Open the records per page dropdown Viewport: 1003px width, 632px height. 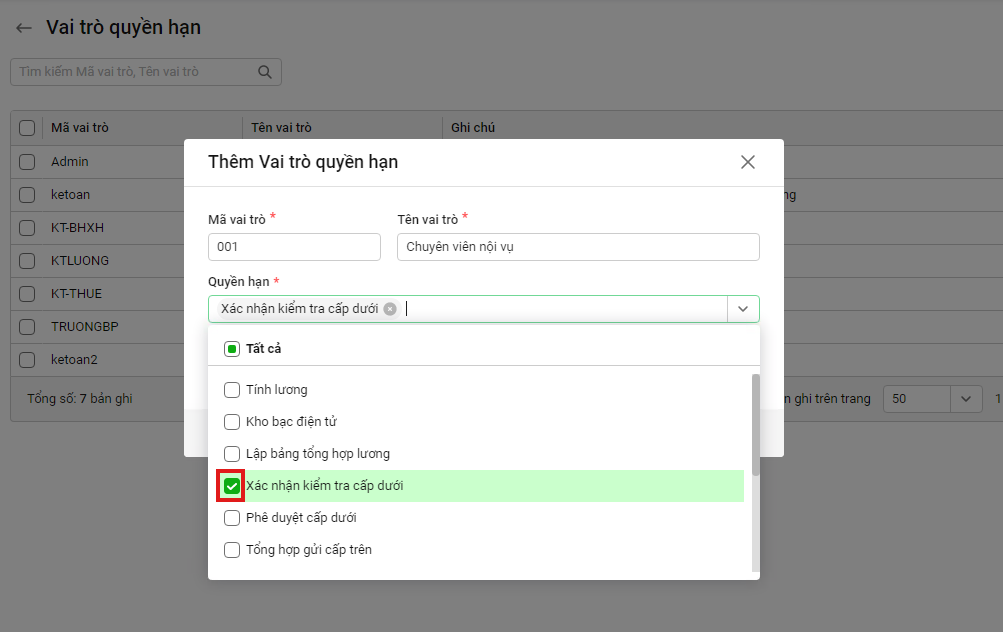[x=965, y=399]
